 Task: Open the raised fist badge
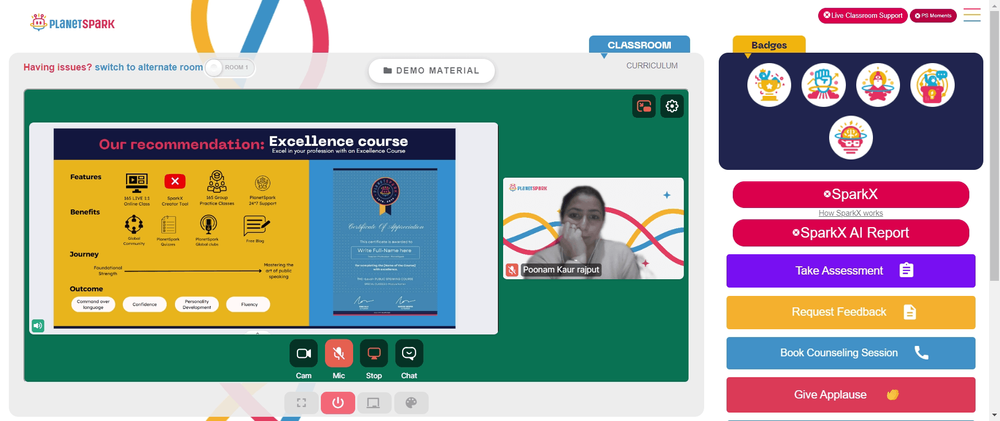(823, 85)
